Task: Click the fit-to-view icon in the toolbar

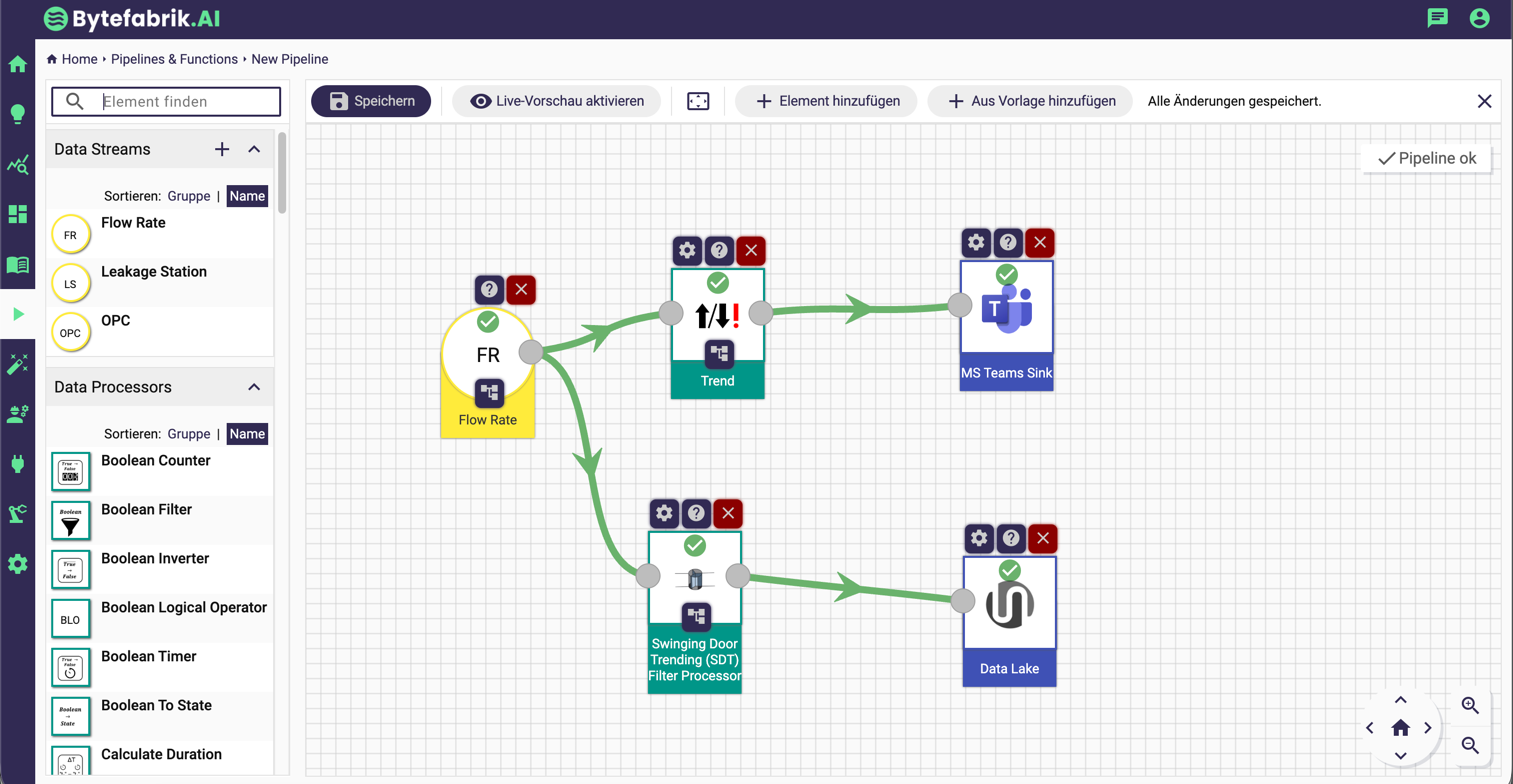Action: pyautogui.click(x=698, y=100)
